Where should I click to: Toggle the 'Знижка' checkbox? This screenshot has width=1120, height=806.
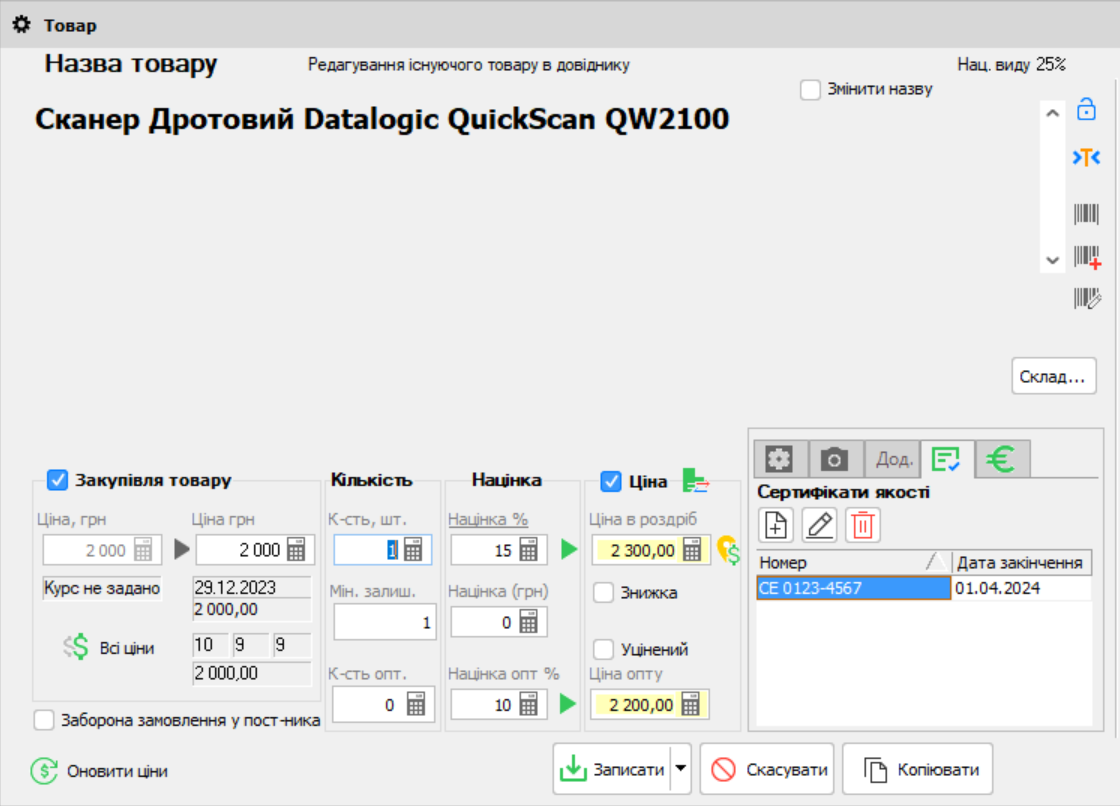[604, 593]
